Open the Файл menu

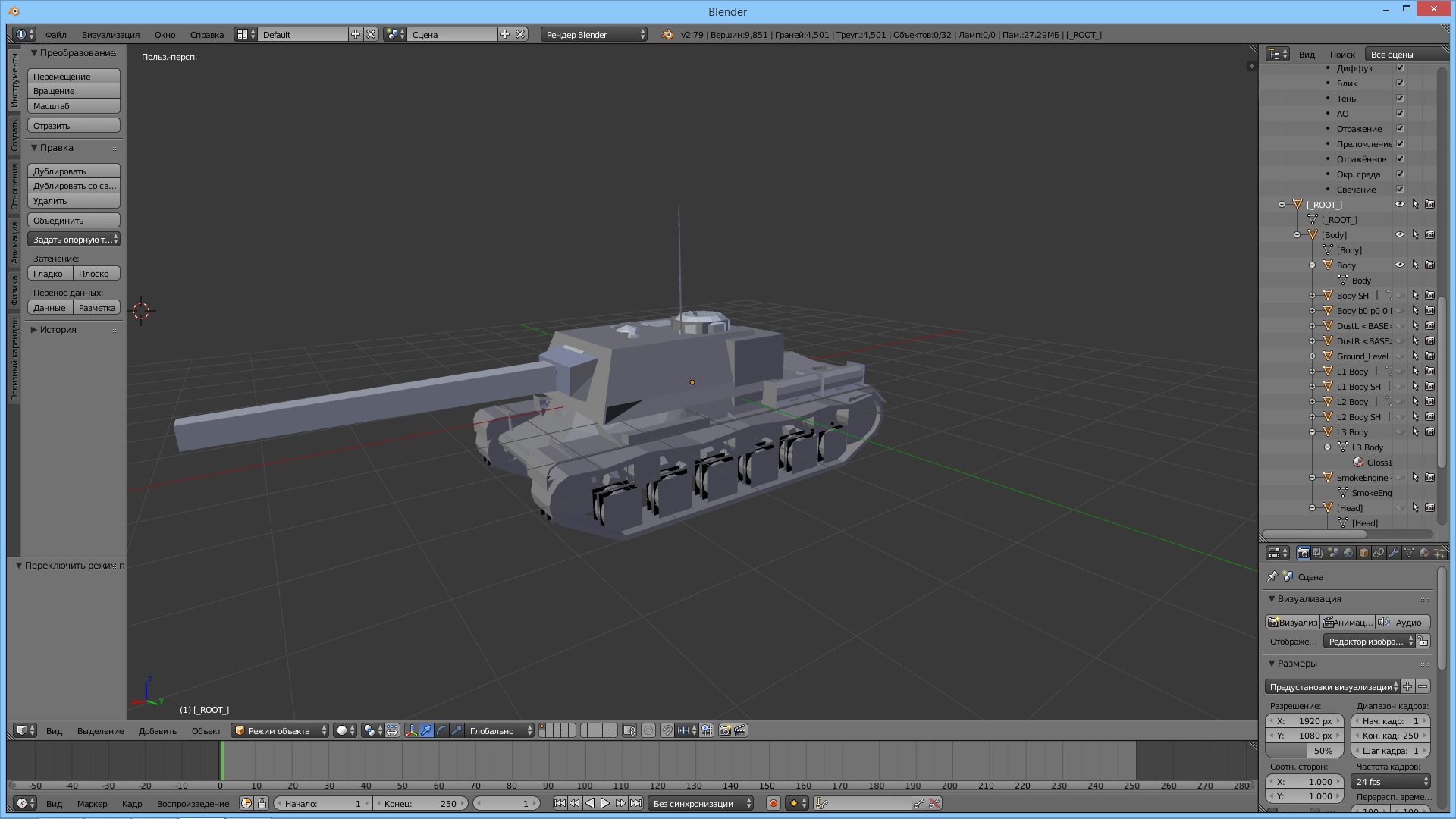click(55, 34)
